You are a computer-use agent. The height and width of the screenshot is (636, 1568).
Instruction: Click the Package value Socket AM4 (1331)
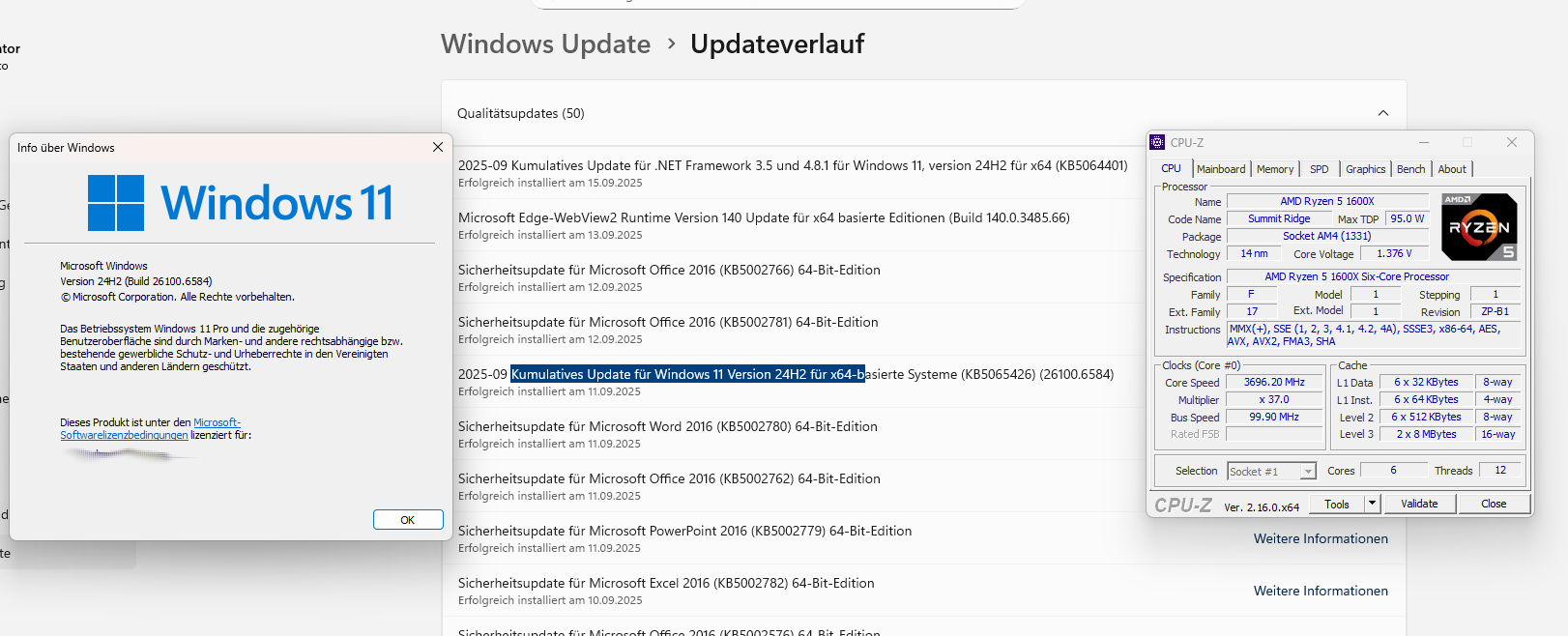point(1327,236)
